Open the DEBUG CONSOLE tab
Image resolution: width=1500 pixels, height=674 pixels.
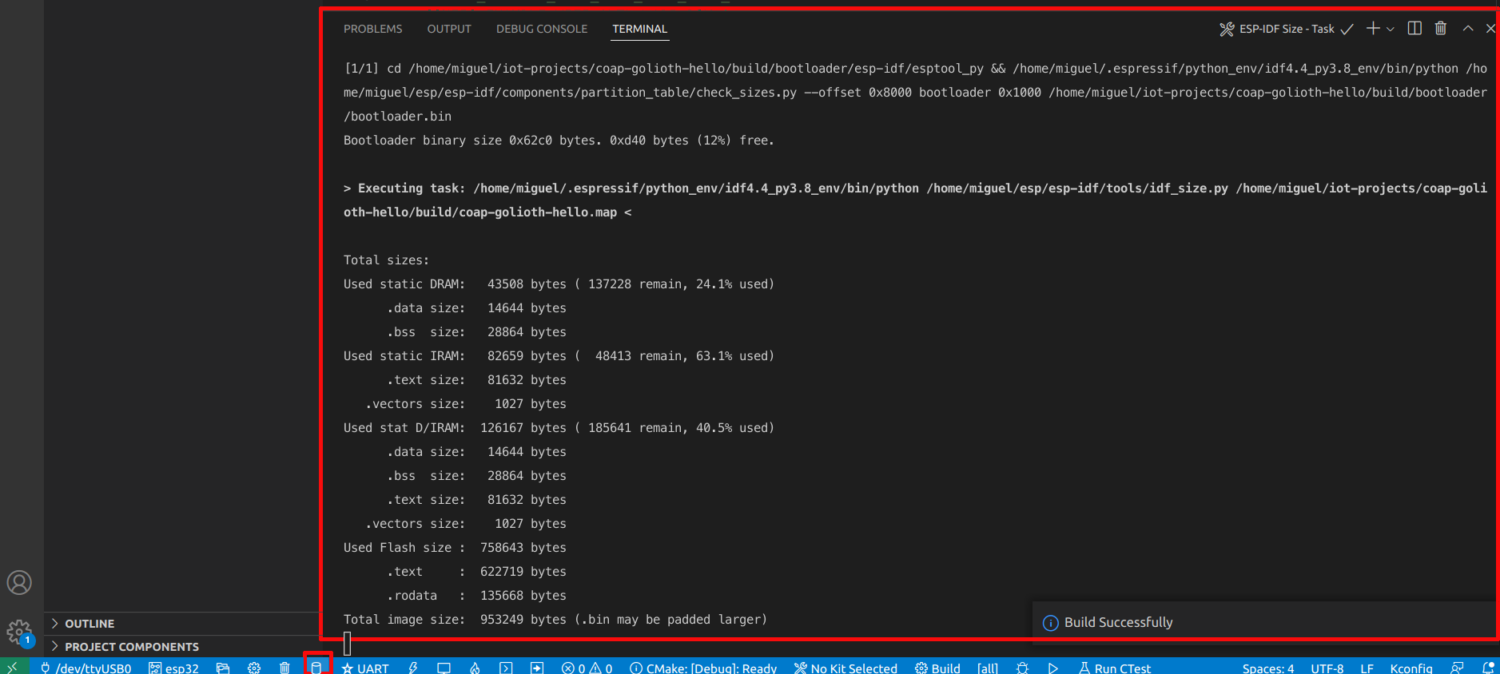pos(541,28)
